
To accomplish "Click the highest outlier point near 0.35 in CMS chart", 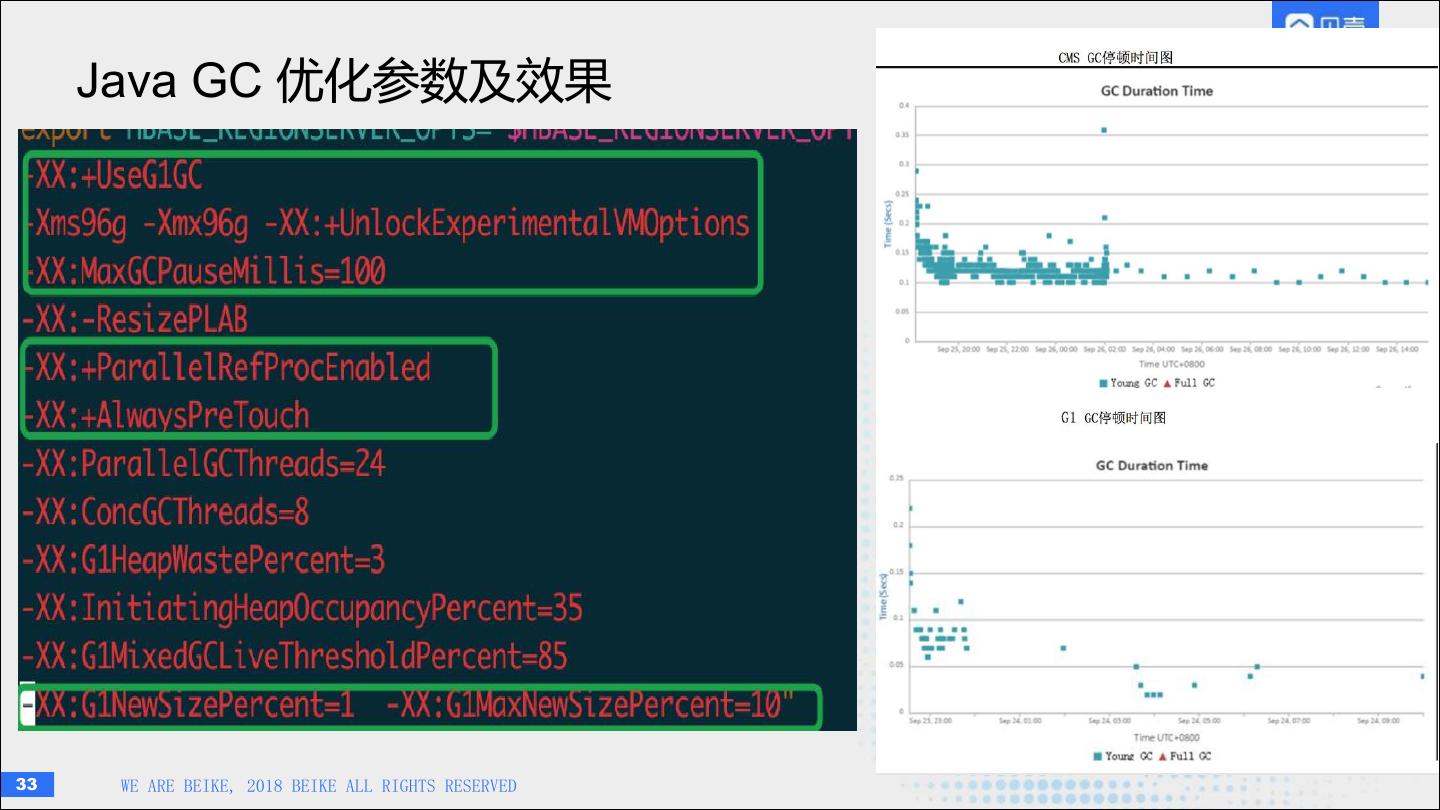I will point(1104,130).
